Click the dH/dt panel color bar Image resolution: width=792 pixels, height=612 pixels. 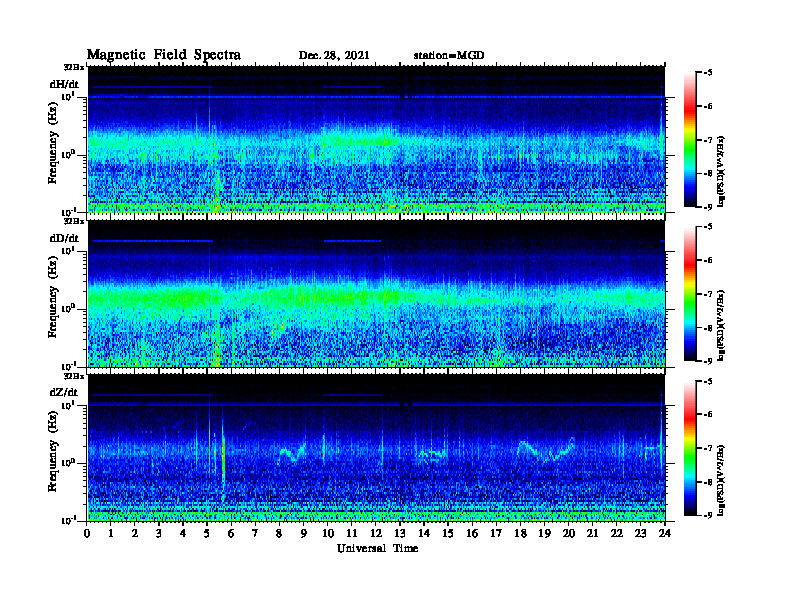point(690,140)
